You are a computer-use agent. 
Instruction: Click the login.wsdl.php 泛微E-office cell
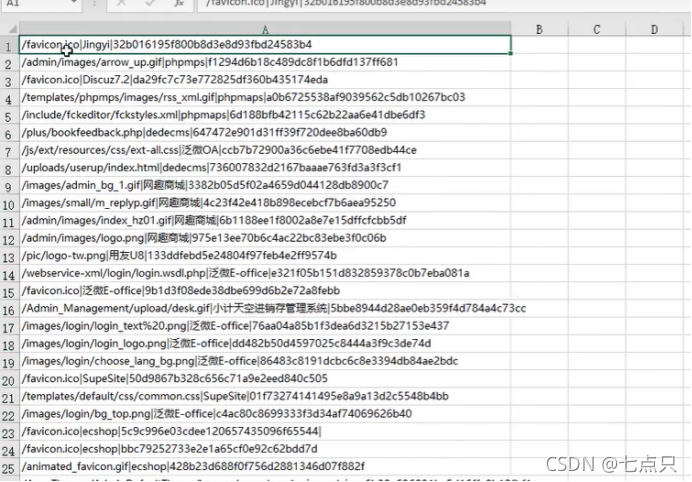pyautogui.click(x=265, y=273)
